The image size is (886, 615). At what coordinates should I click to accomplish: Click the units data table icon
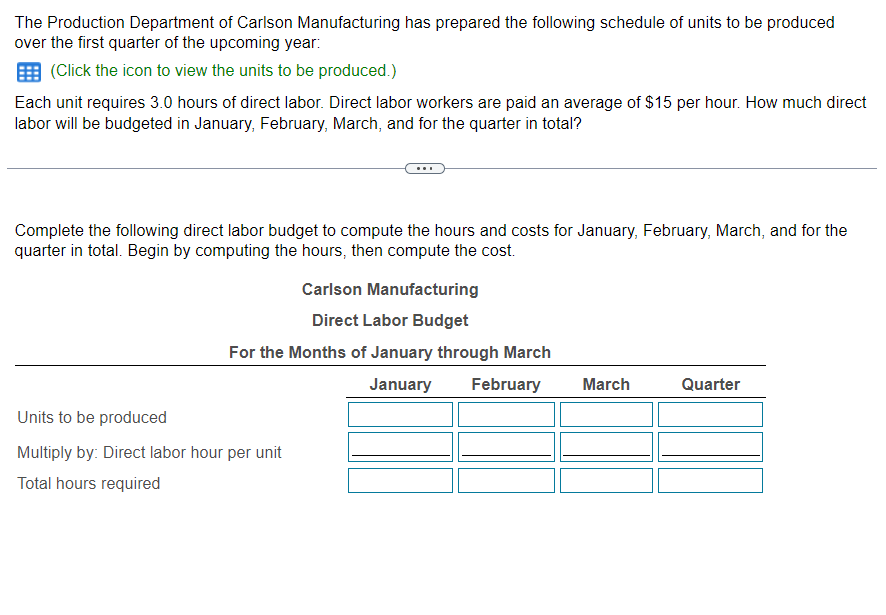click(27, 71)
